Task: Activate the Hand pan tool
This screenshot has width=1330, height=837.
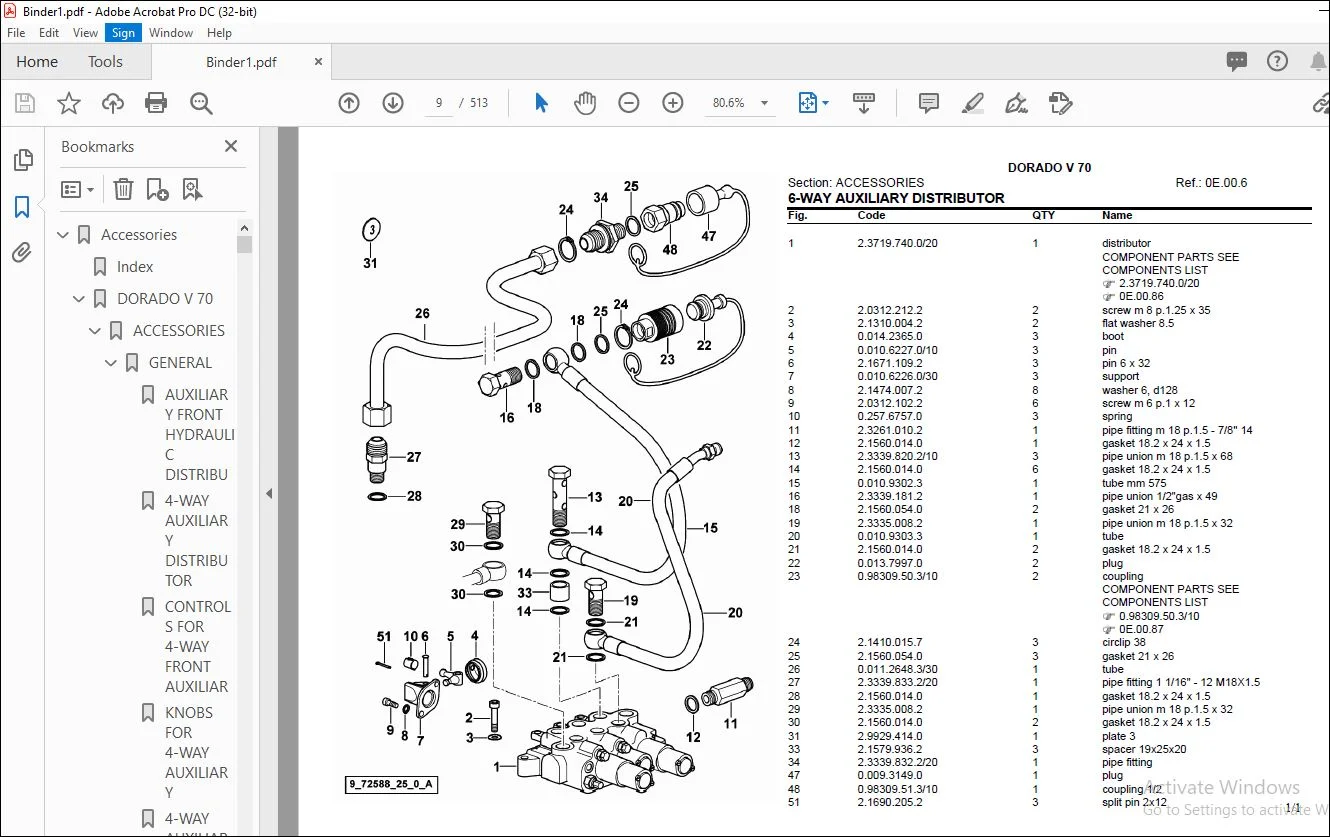Action: [x=585, y=103]
